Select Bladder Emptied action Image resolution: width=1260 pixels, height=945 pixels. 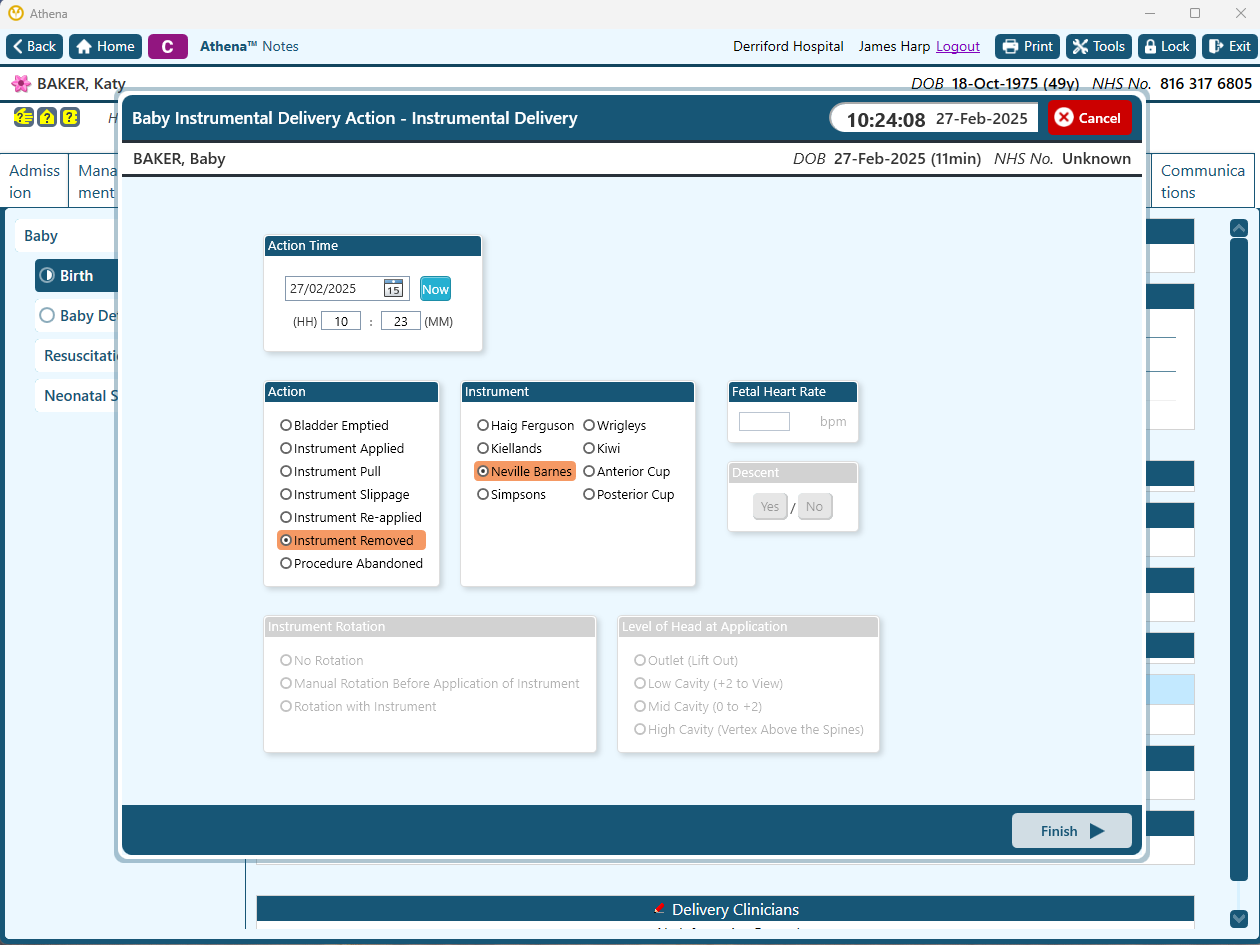(334, 425)
